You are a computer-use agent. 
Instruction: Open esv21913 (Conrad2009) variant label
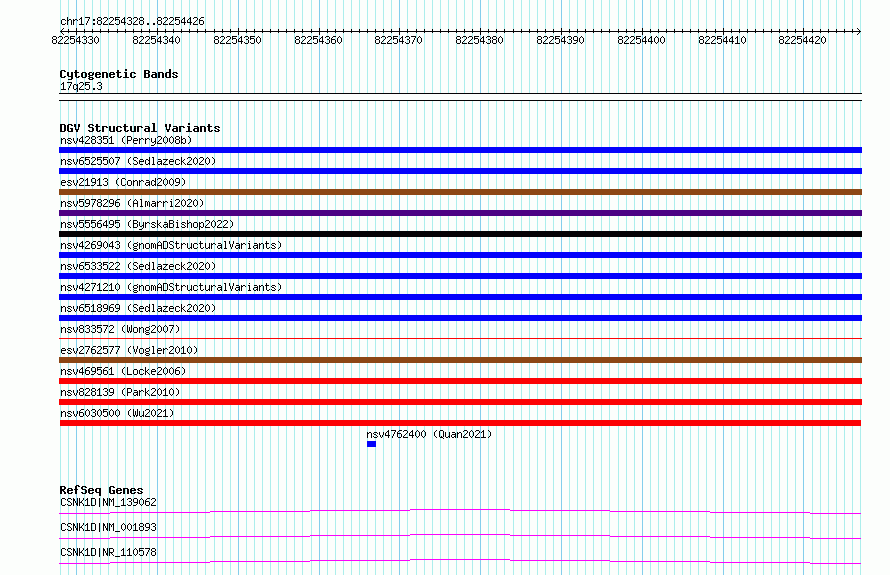click(x=123, y=182)
